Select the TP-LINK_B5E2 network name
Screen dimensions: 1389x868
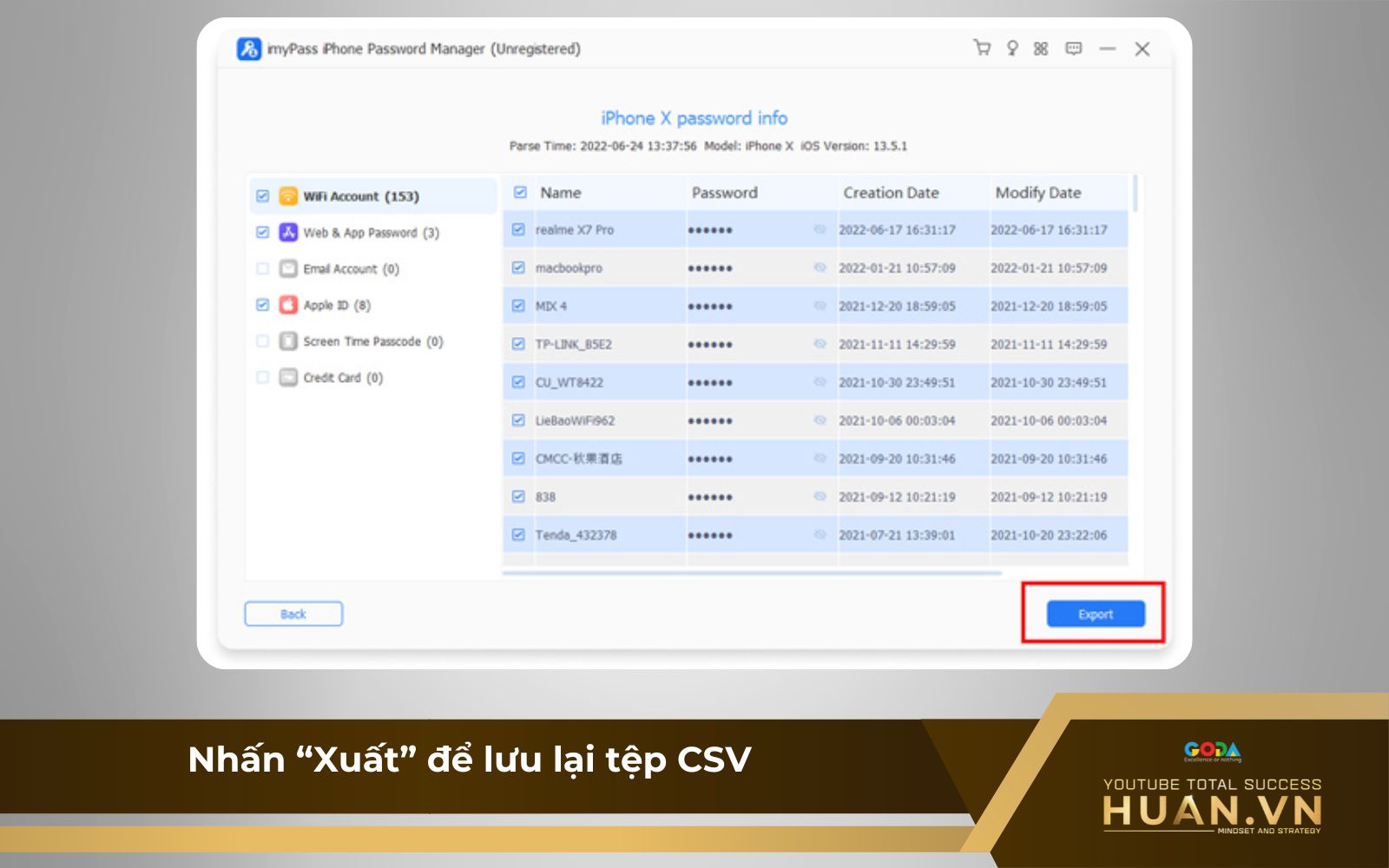tap(574, 345)
